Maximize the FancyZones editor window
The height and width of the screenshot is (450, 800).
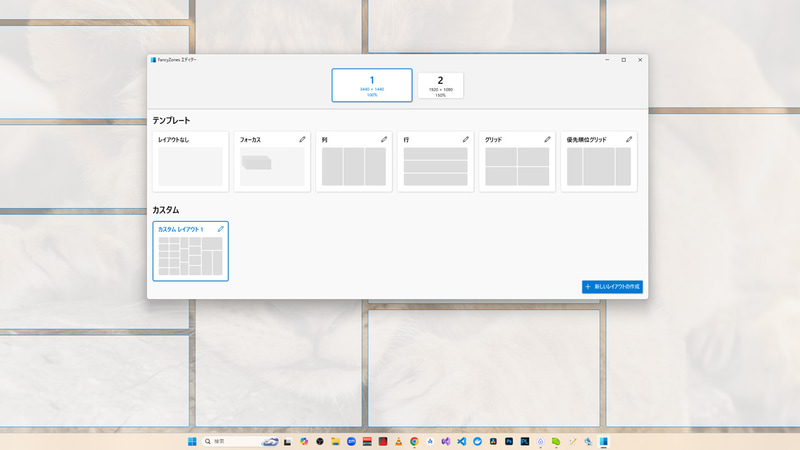click(x=623, y=60)
